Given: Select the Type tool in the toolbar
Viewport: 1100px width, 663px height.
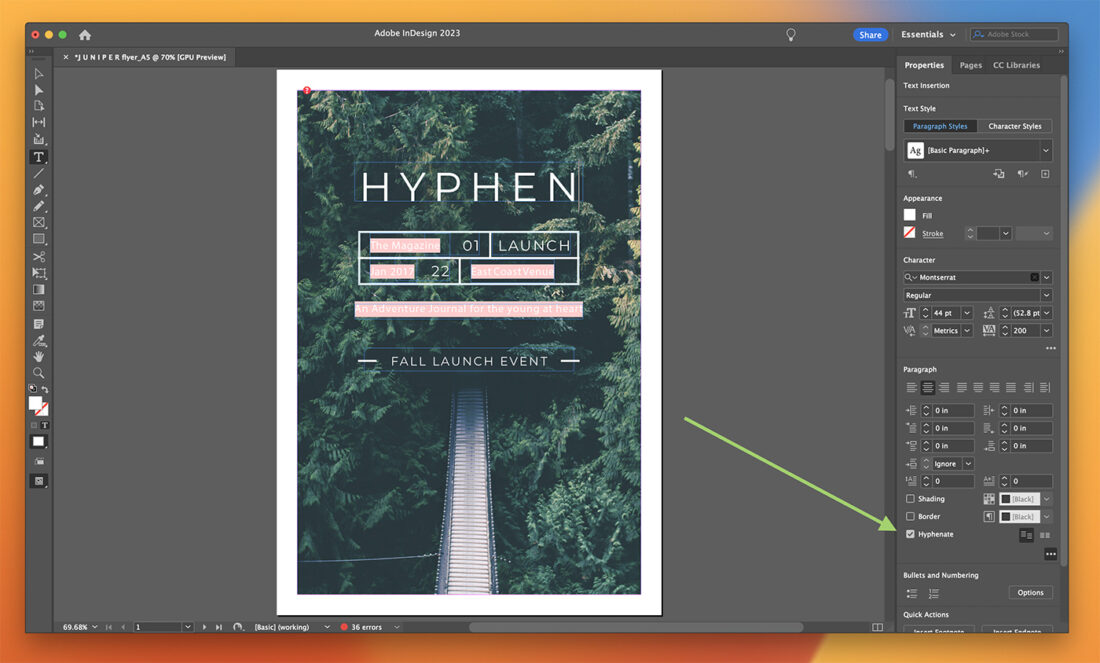Looking at the screenshot, I should click(x=39, y=156).
